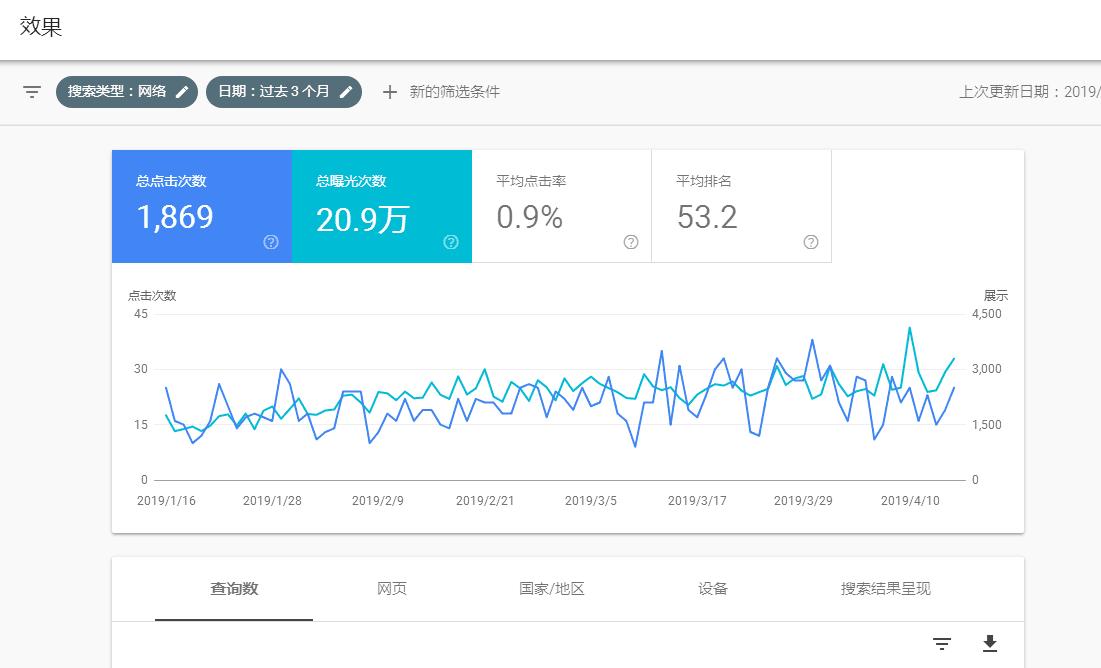Screen dimensions: 1101x668
Task: Click the 2019/3/5 date label on chart
Action: coord(591,501)
